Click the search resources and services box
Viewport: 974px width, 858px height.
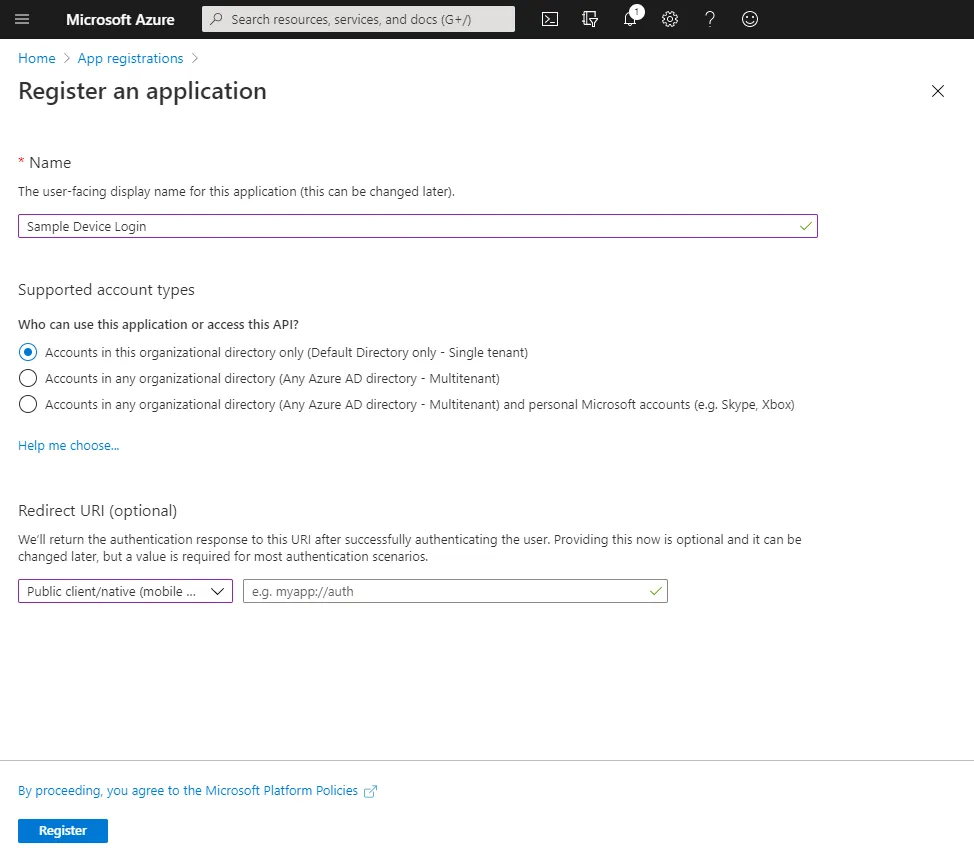tap(358, 19)
